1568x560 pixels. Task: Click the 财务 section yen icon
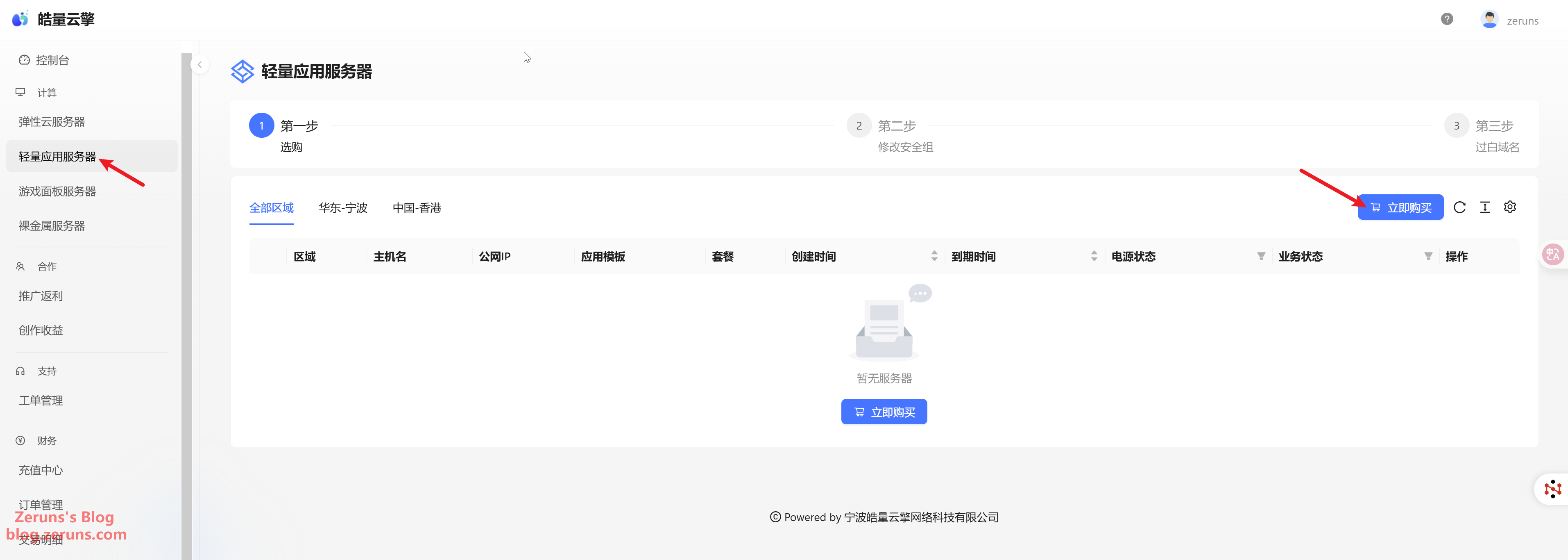point(21,441)
